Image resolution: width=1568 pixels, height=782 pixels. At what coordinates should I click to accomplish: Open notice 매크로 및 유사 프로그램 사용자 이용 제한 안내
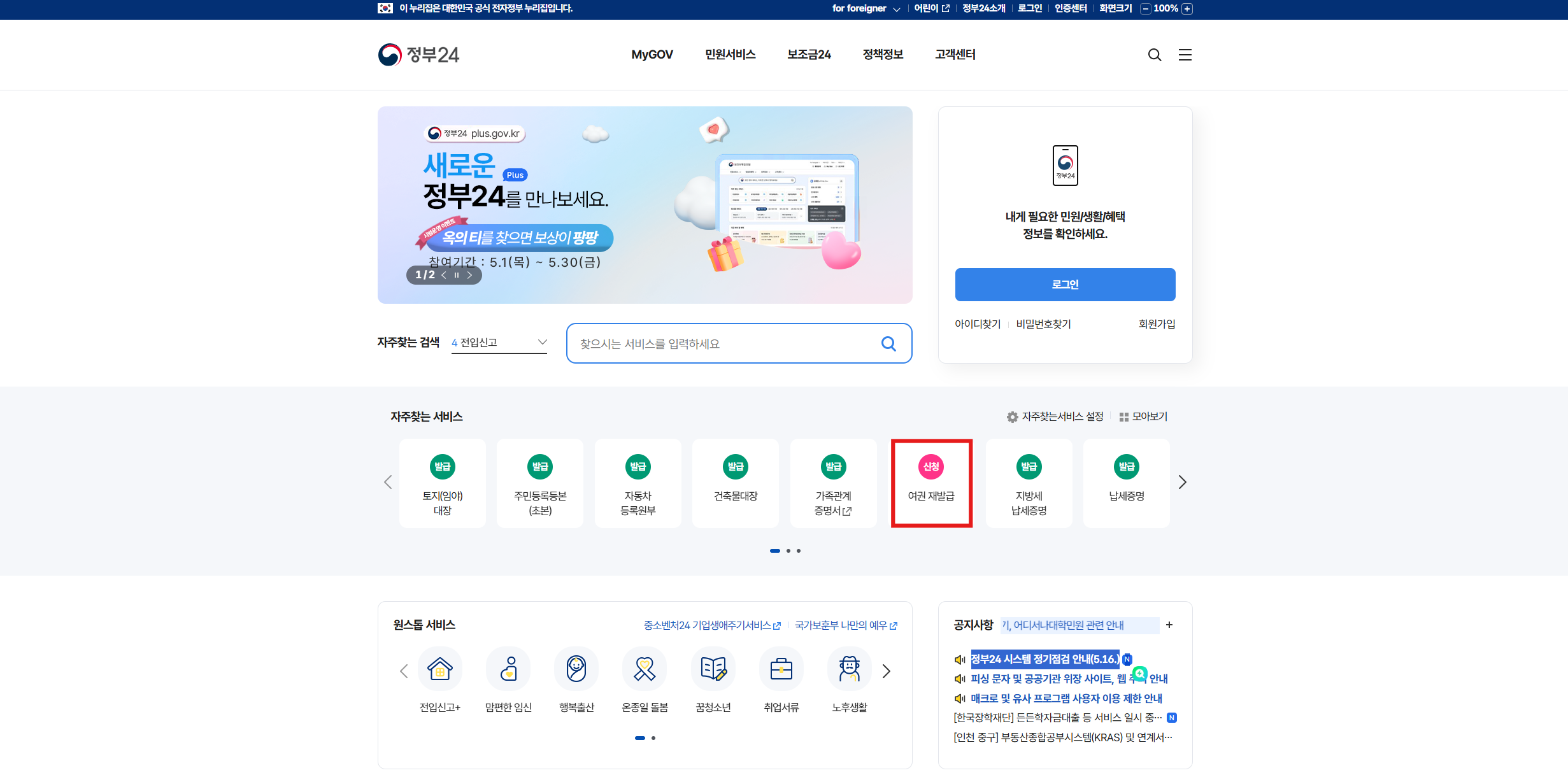point(1066,699)
